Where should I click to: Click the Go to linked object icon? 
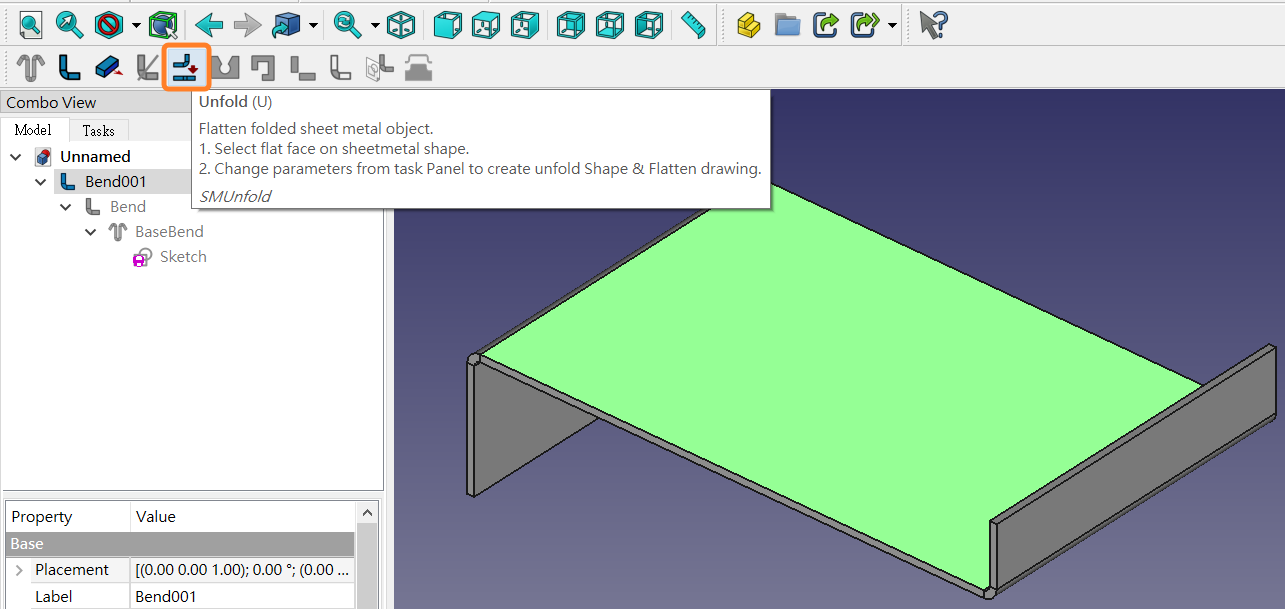(x=286, y=25)
